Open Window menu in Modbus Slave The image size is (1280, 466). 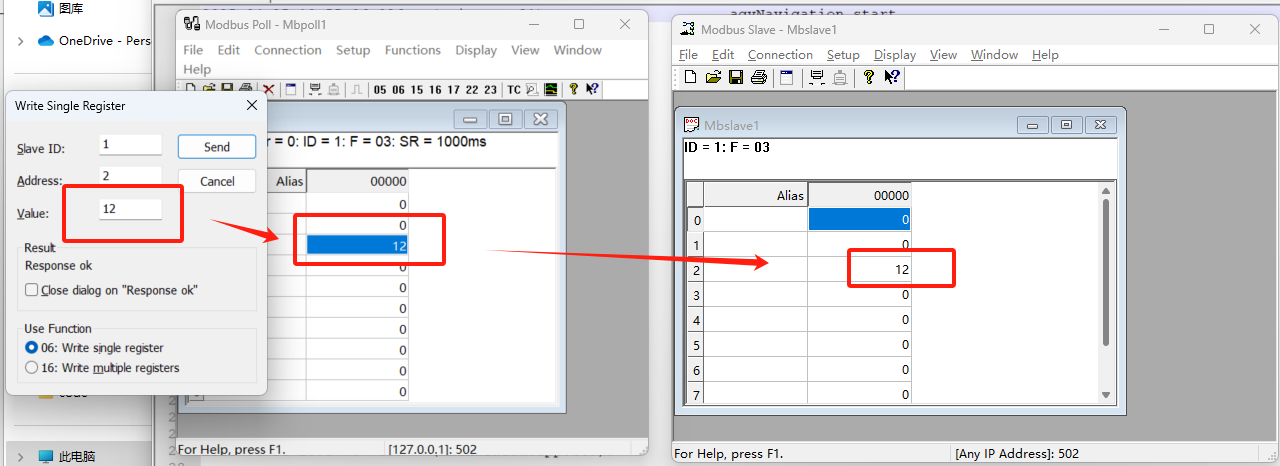(x=994, y=55)
